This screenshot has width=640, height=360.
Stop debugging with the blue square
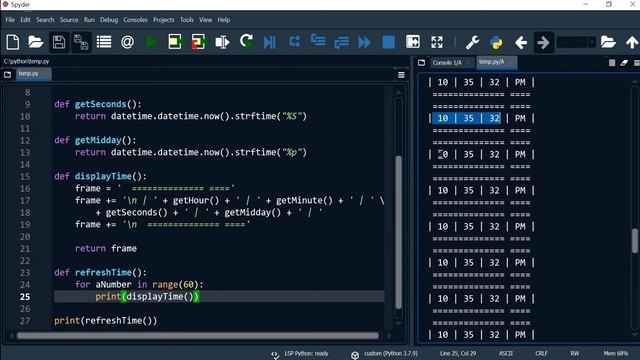388,42
